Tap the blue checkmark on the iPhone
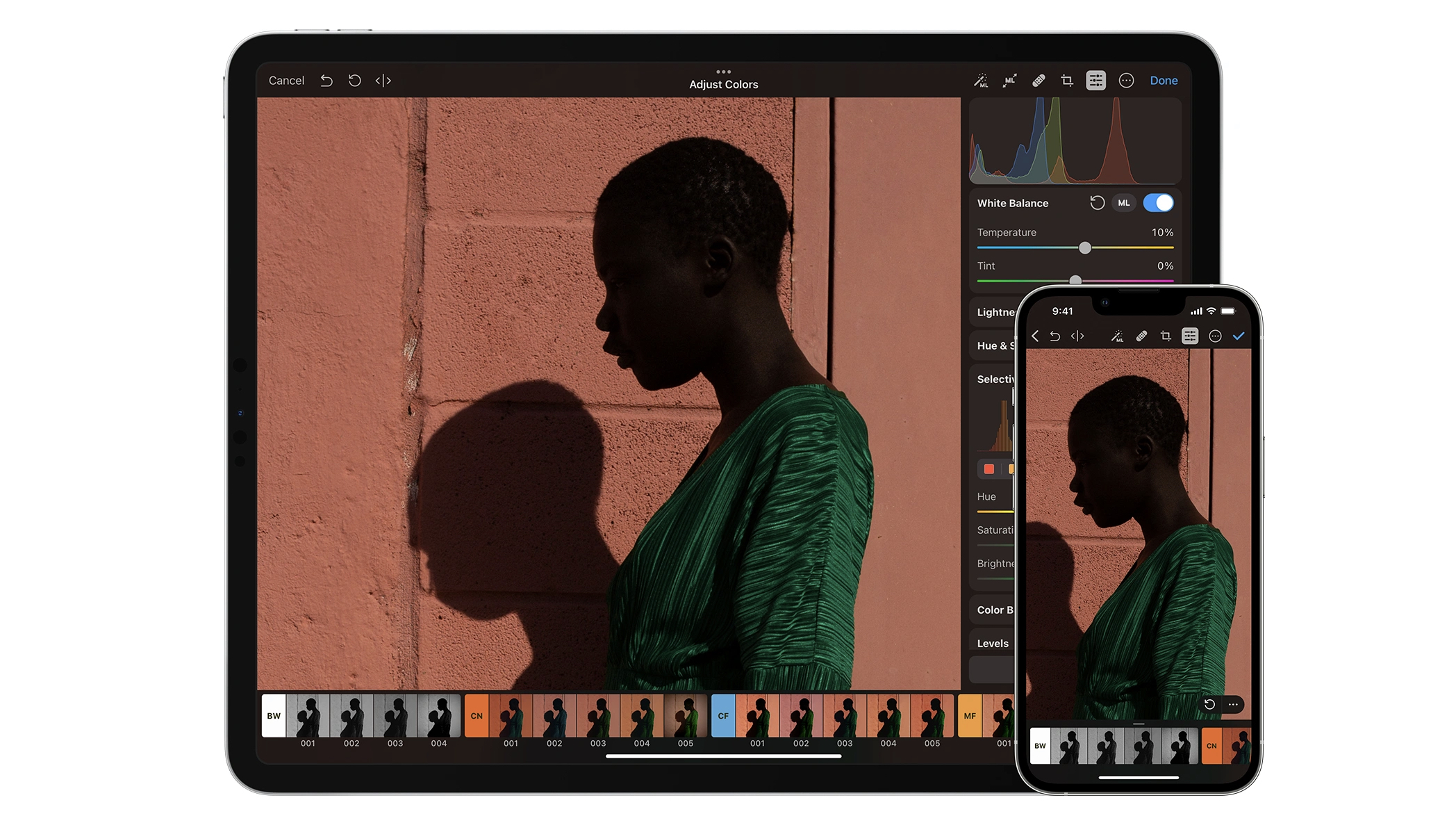The width and height of the screenshot is (1456, 832). point(1239,336)
